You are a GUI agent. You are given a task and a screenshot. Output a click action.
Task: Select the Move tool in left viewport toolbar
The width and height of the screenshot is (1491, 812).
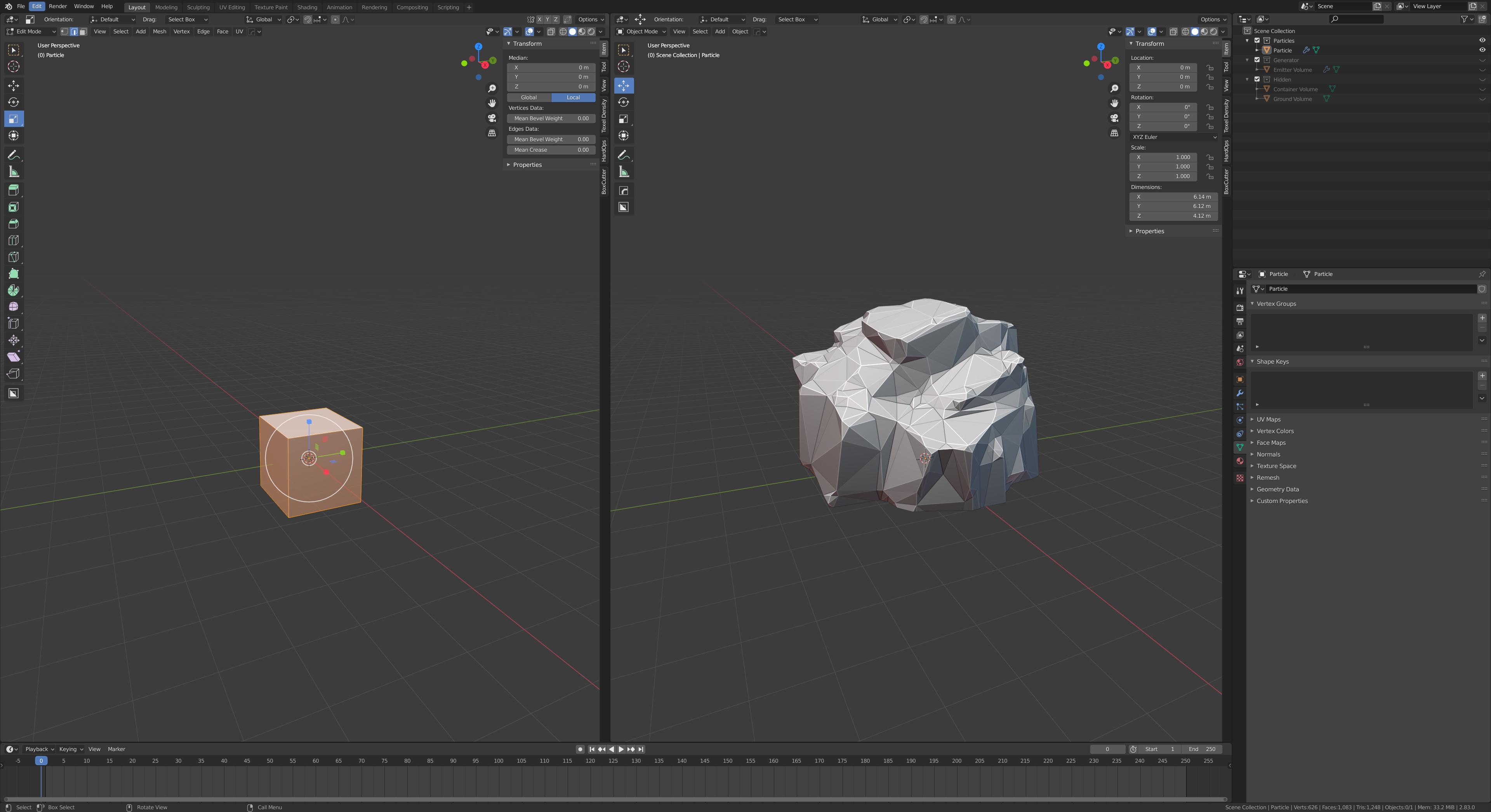click(13, 86)
